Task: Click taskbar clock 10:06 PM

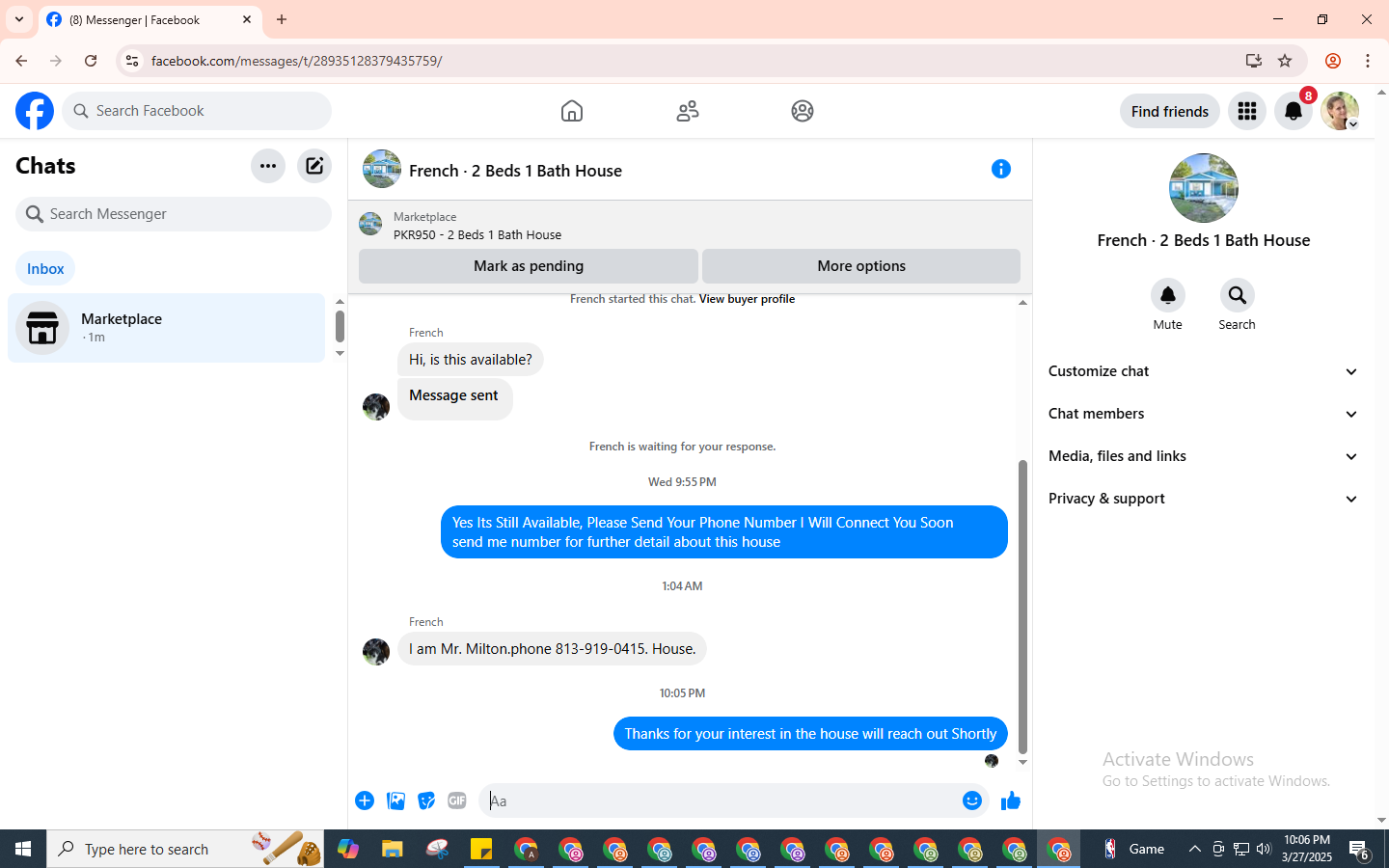Action: pyautogui.click(x=1307, y=849)
